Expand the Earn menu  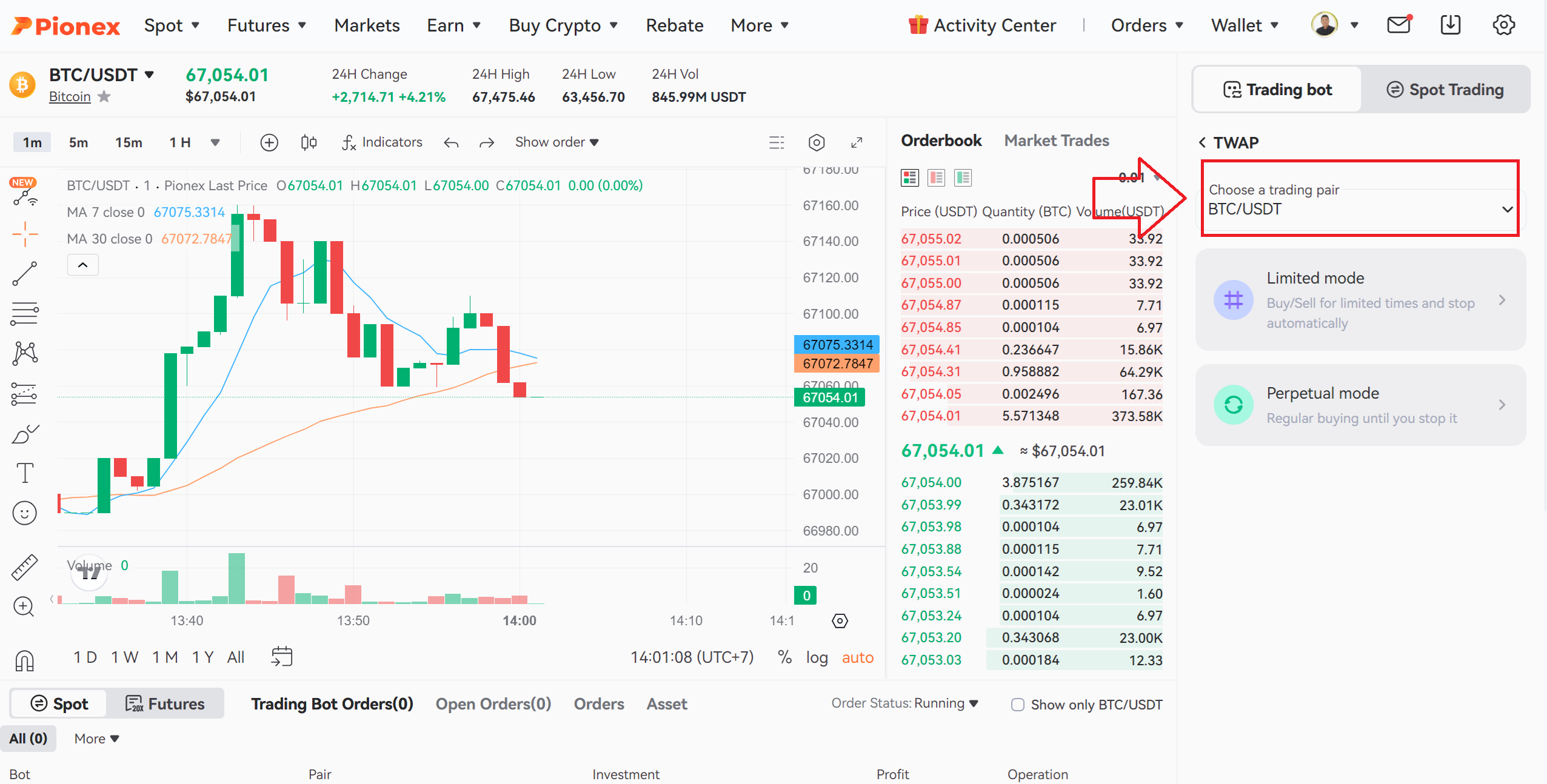tap(454, 25)
